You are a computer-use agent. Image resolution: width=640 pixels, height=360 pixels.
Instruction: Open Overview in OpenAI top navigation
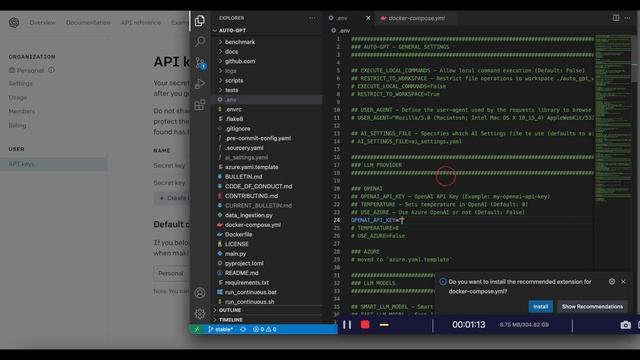pos(42,22)
